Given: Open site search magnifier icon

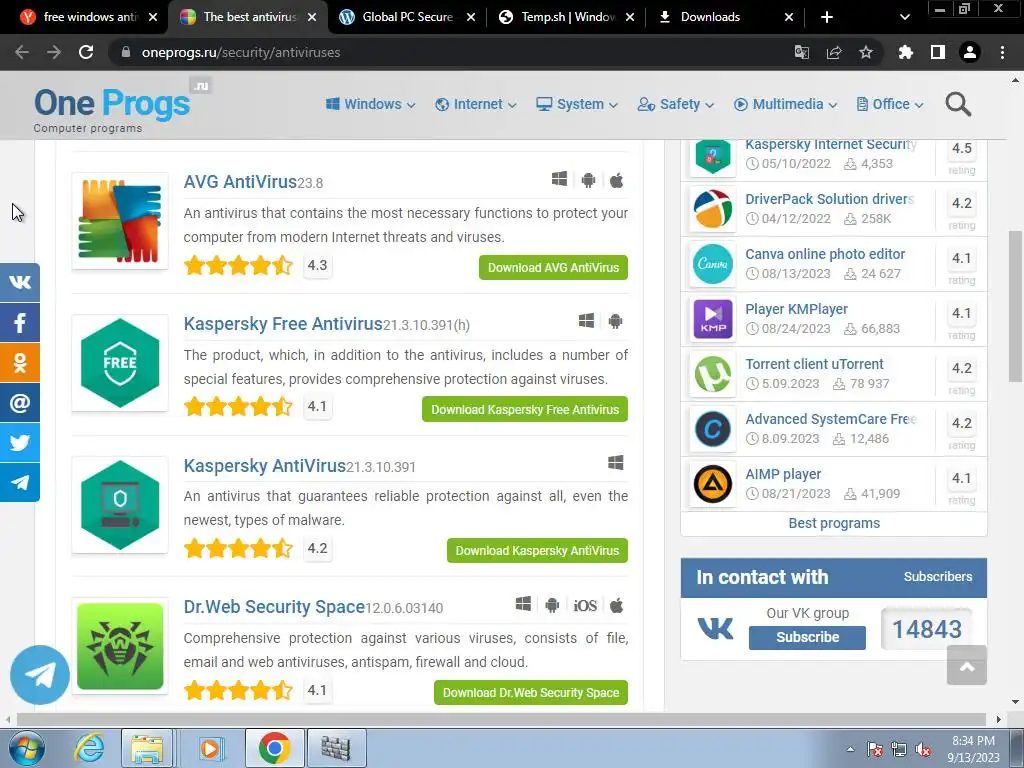Looking at the screenshot, I should click(x=958, y=104).
